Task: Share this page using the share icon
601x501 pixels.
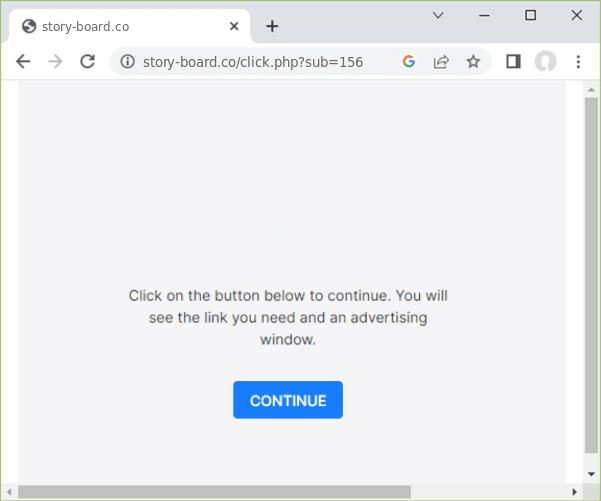Action: pos(440,62)
